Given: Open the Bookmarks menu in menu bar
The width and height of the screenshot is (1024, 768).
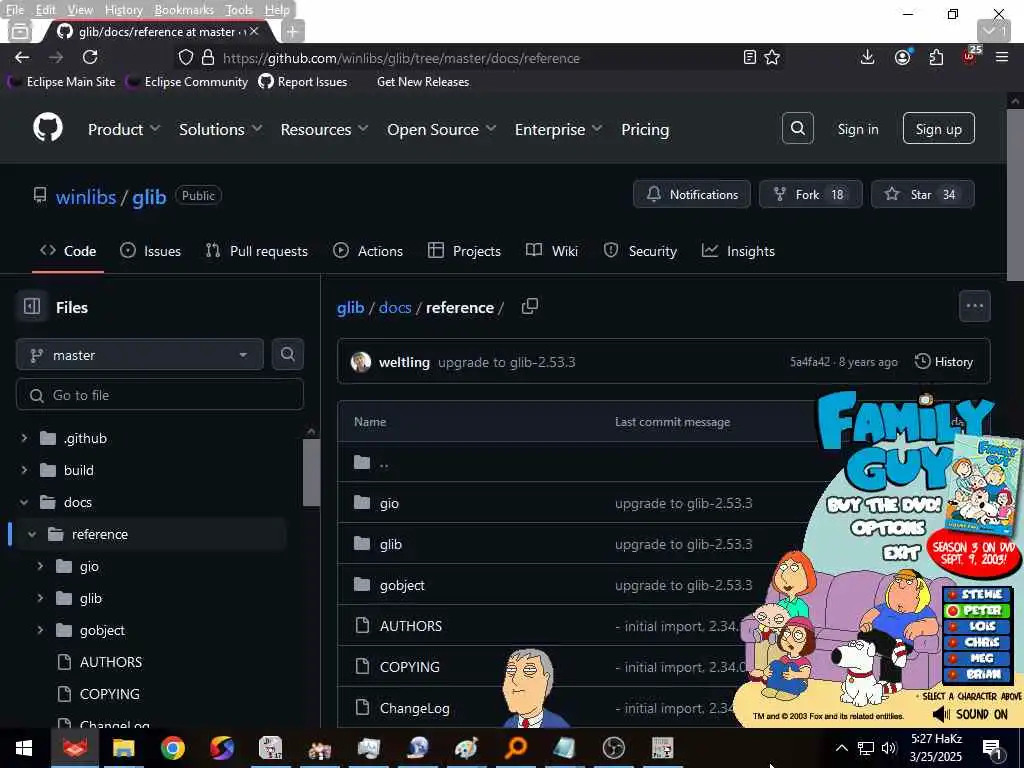Looking at the screenshot, I should pos(184,10).
